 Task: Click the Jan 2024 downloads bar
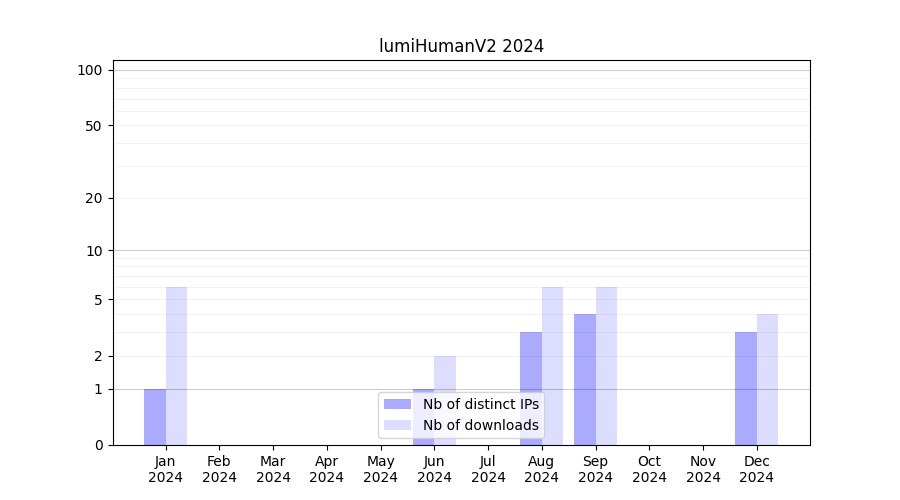176,366
